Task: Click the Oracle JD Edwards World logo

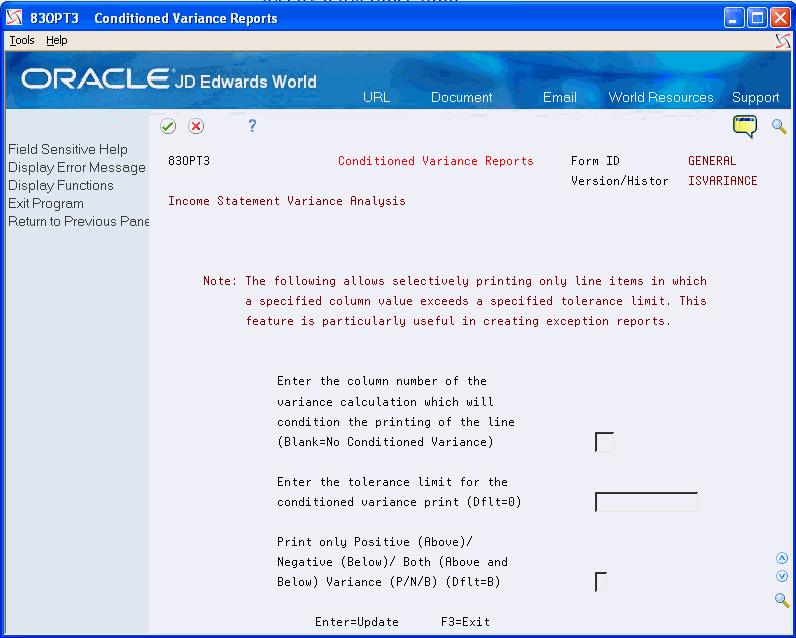Action: (x=169, y=79)
